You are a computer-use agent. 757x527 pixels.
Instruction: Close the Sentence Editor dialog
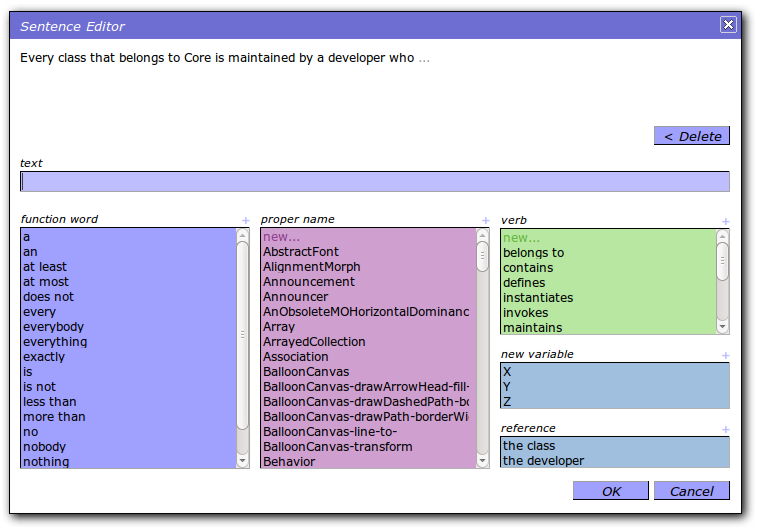[728, 25]
